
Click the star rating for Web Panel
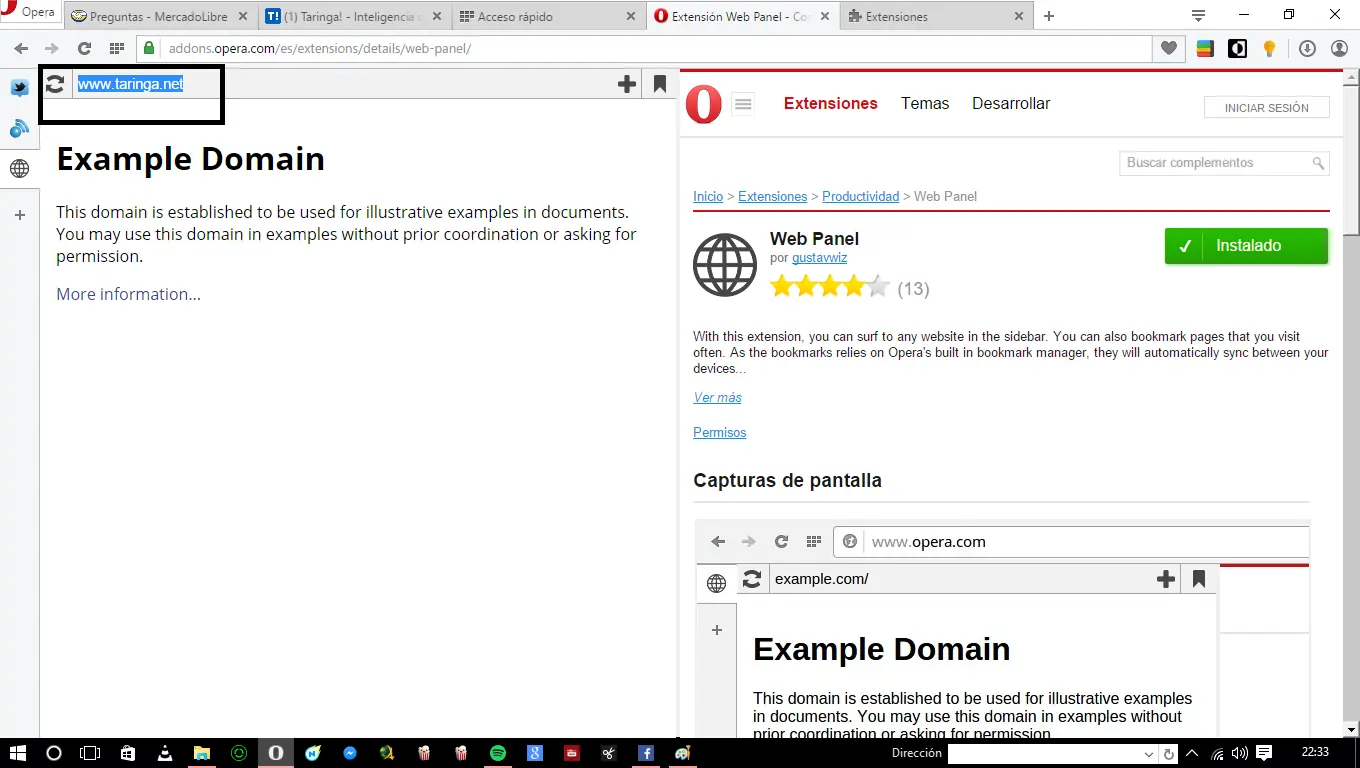(x=829, y=288)
